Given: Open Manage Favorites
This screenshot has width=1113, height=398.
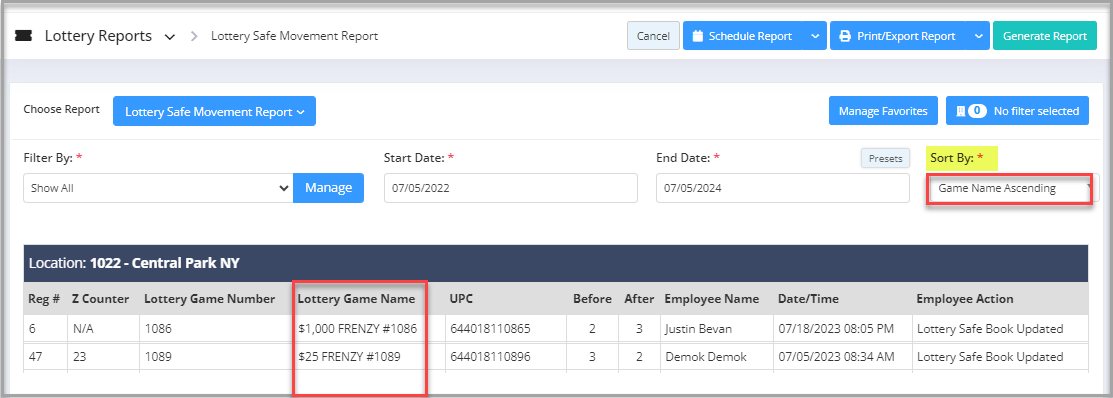Looking at the screenshot, I should [883, 111].
